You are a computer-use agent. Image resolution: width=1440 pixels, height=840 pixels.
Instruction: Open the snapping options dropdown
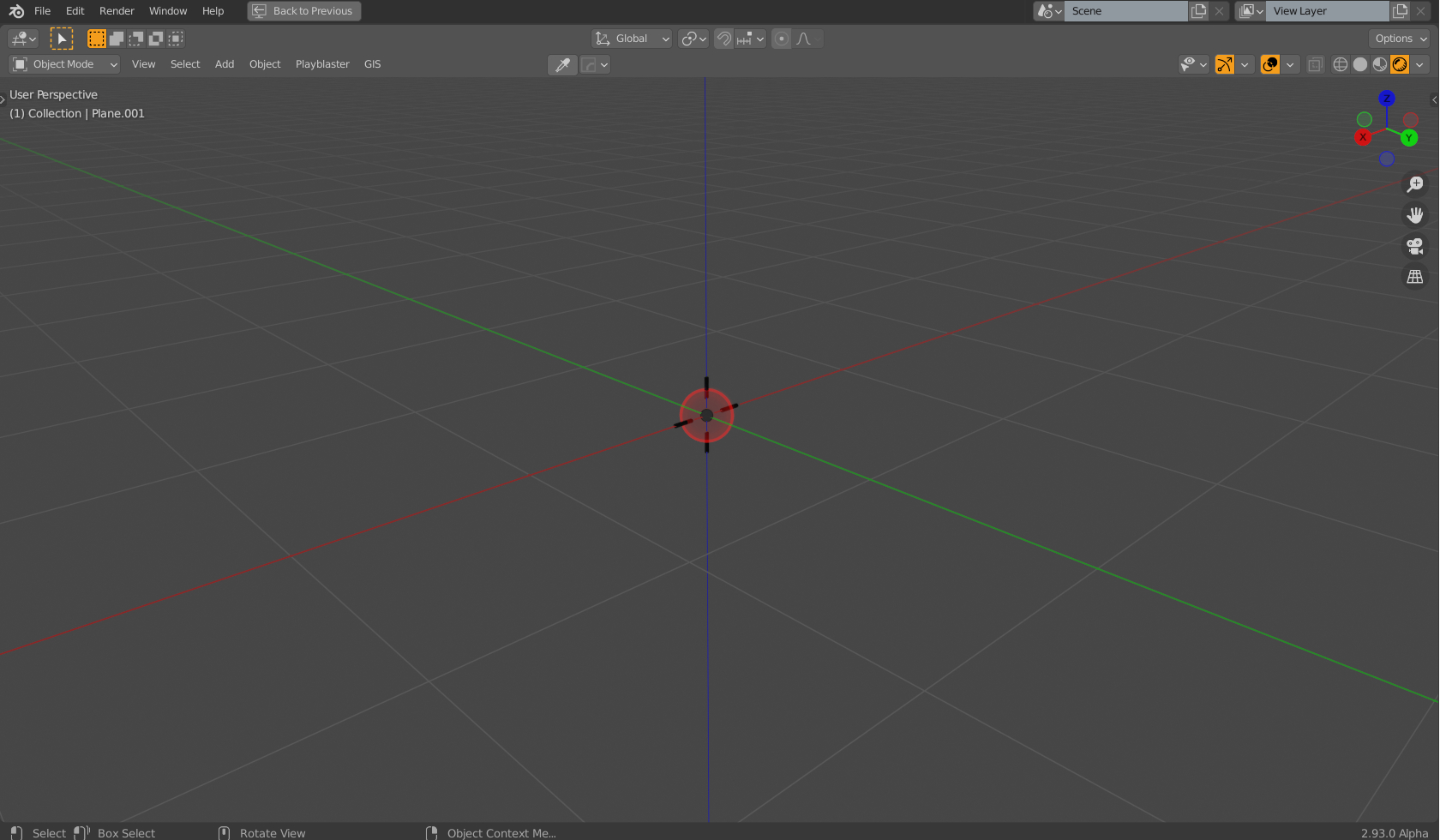(751, 39)
